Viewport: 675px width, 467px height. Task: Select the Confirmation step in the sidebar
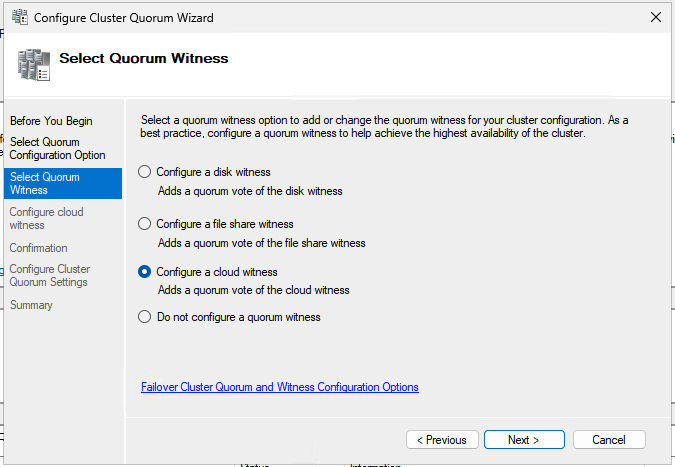39,248
